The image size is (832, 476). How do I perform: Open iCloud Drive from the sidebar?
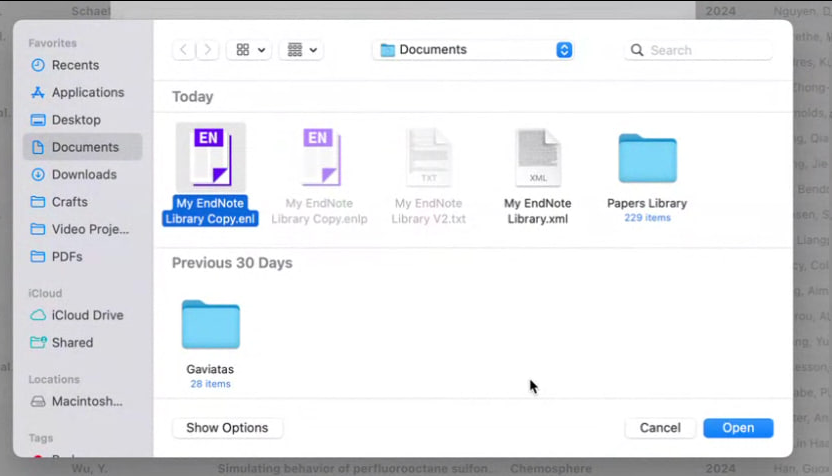pyautogui.click(x=87, y=315)
